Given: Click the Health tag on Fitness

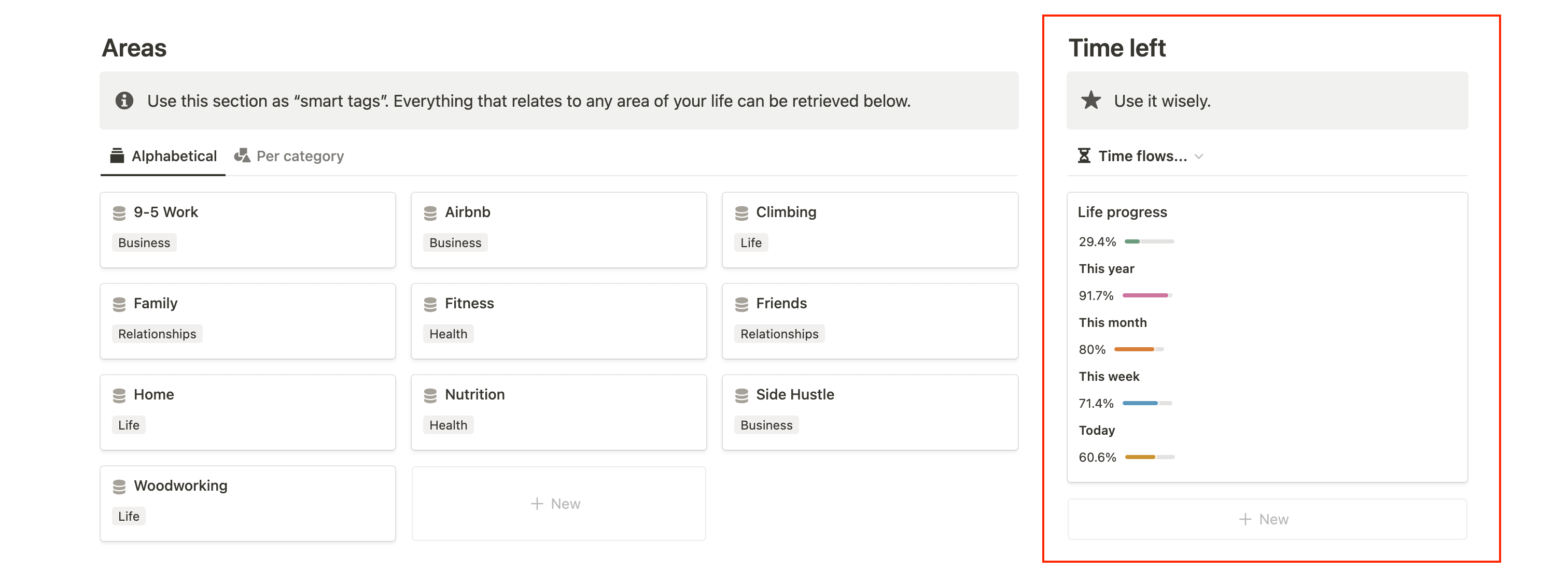Looking at the screenshot, I should tap(448, 333).
